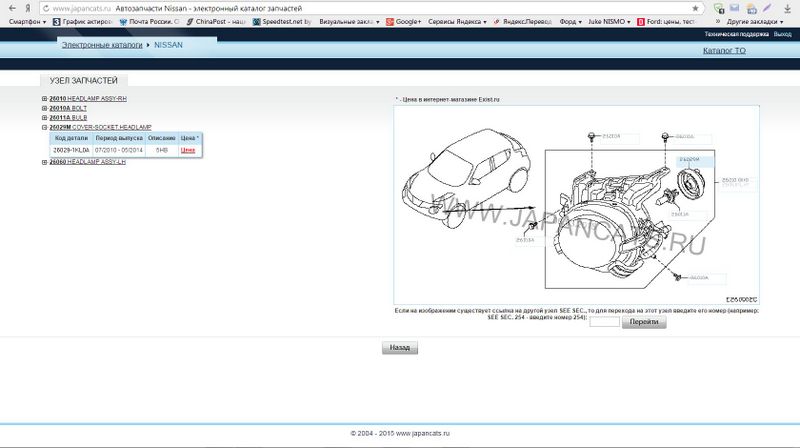The height and width of the screenshot is (448, 800).
Task: Open the Визуальные закладки folder
Action: (349, 21)
